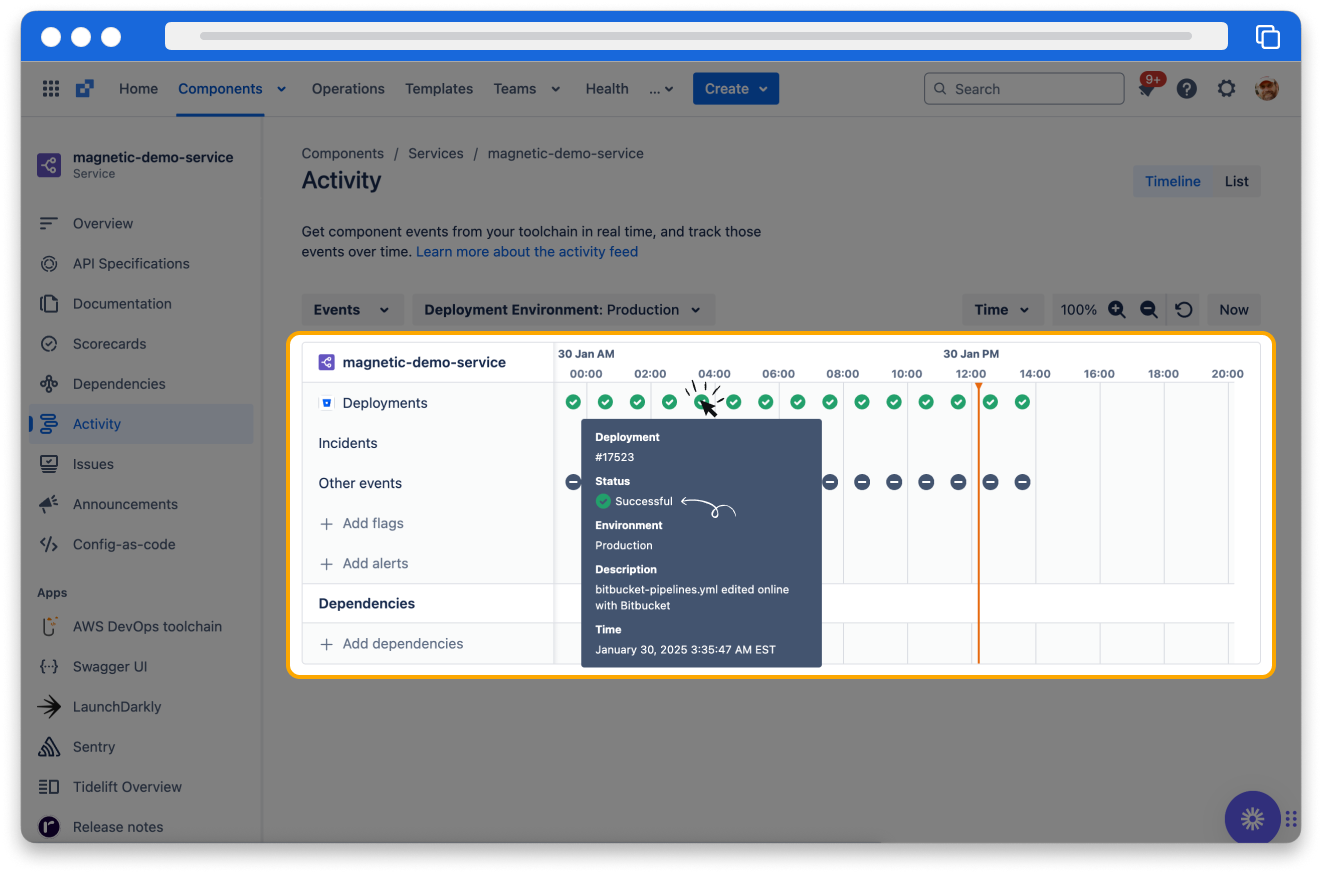Zoom out the timeline with magnifier minus
The height and width of the screenshot is (874, 1322).
[x=1149, y=310]
